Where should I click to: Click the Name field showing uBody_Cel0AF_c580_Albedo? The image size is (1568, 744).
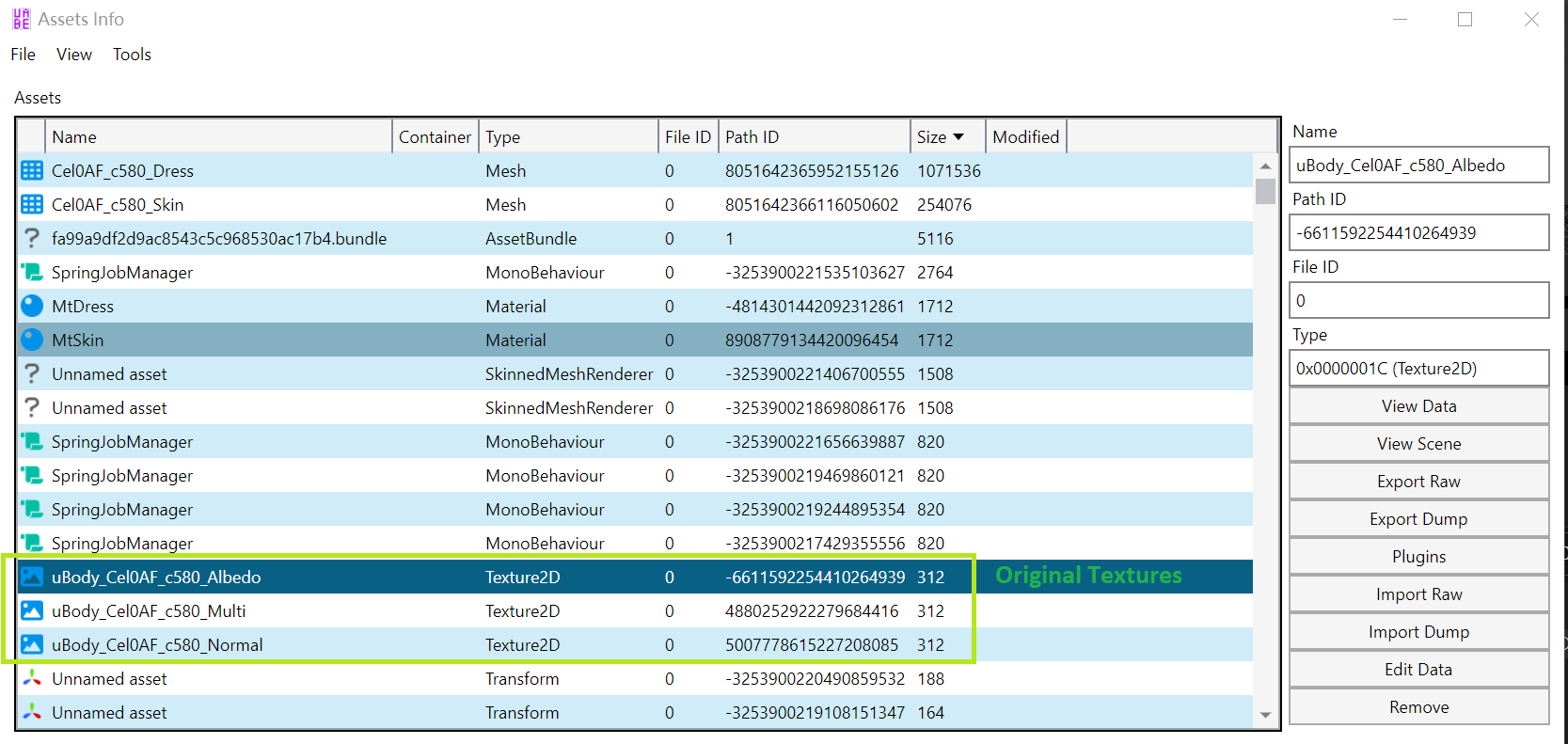[x=1418, y=165]
